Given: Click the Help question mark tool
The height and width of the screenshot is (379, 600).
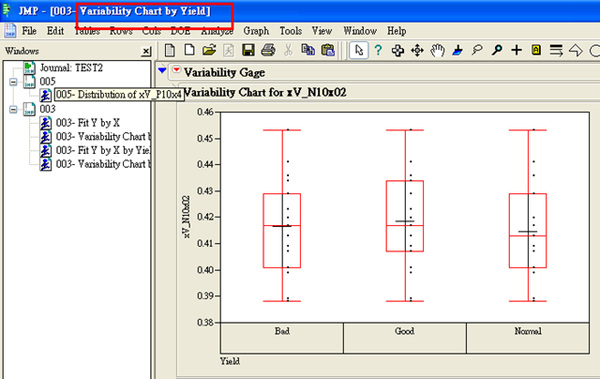Looking at the screenshot, I should tap(378, 50).
